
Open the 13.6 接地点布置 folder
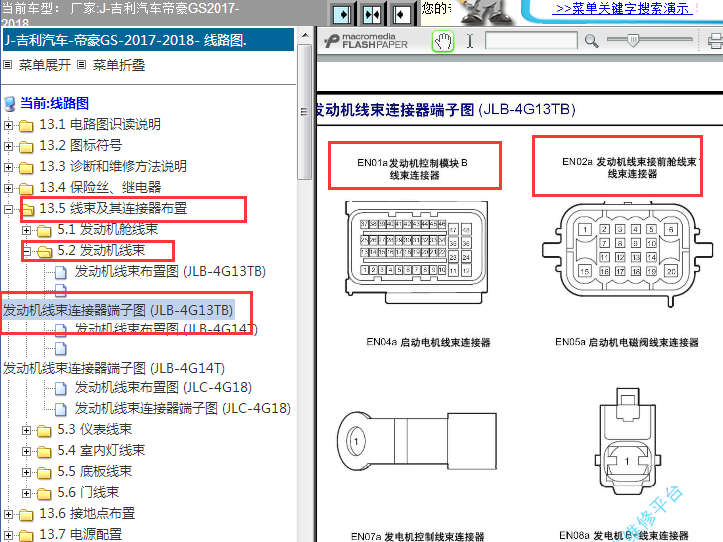click(87, 513)
